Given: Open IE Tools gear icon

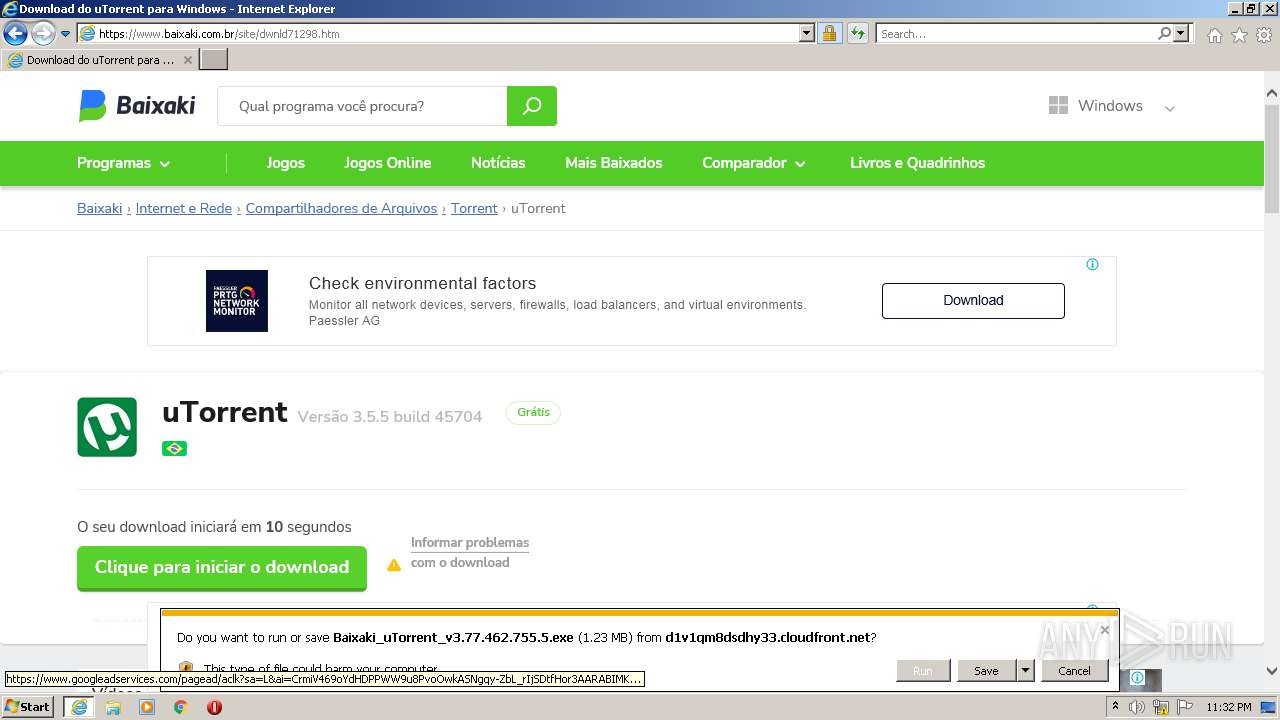Looking at the screenshot, I should click(x=1264, y=35).
